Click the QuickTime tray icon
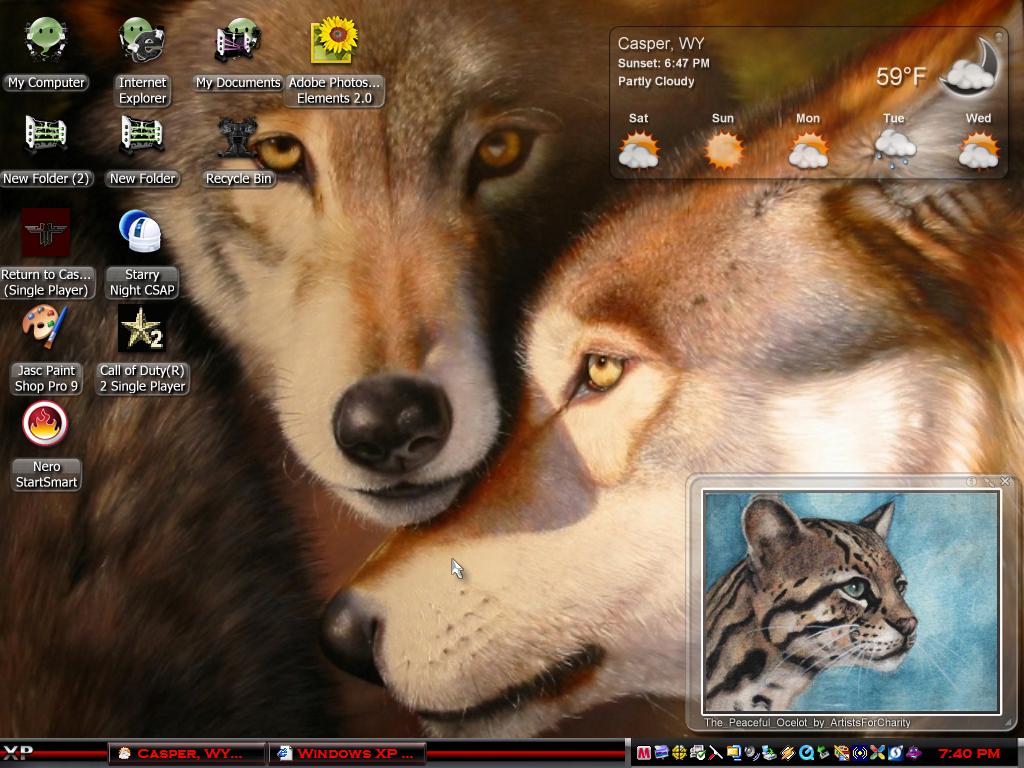The image size is (1024, 768). [x=806, y=753]
